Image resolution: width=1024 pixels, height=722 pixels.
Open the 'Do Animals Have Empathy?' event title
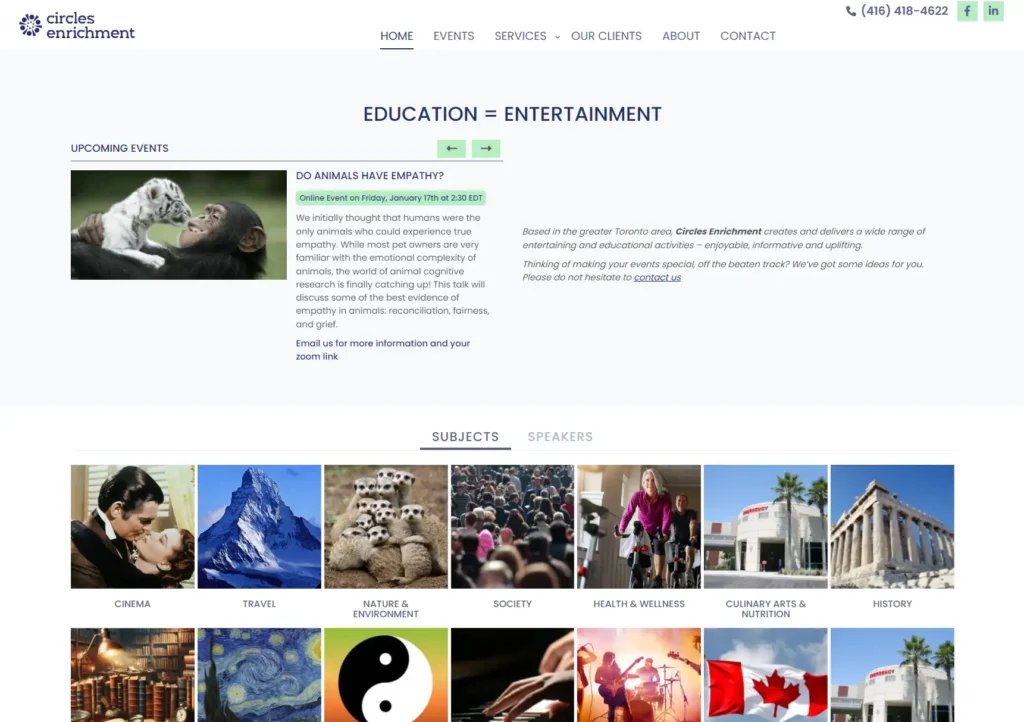(x=369, y=176)
